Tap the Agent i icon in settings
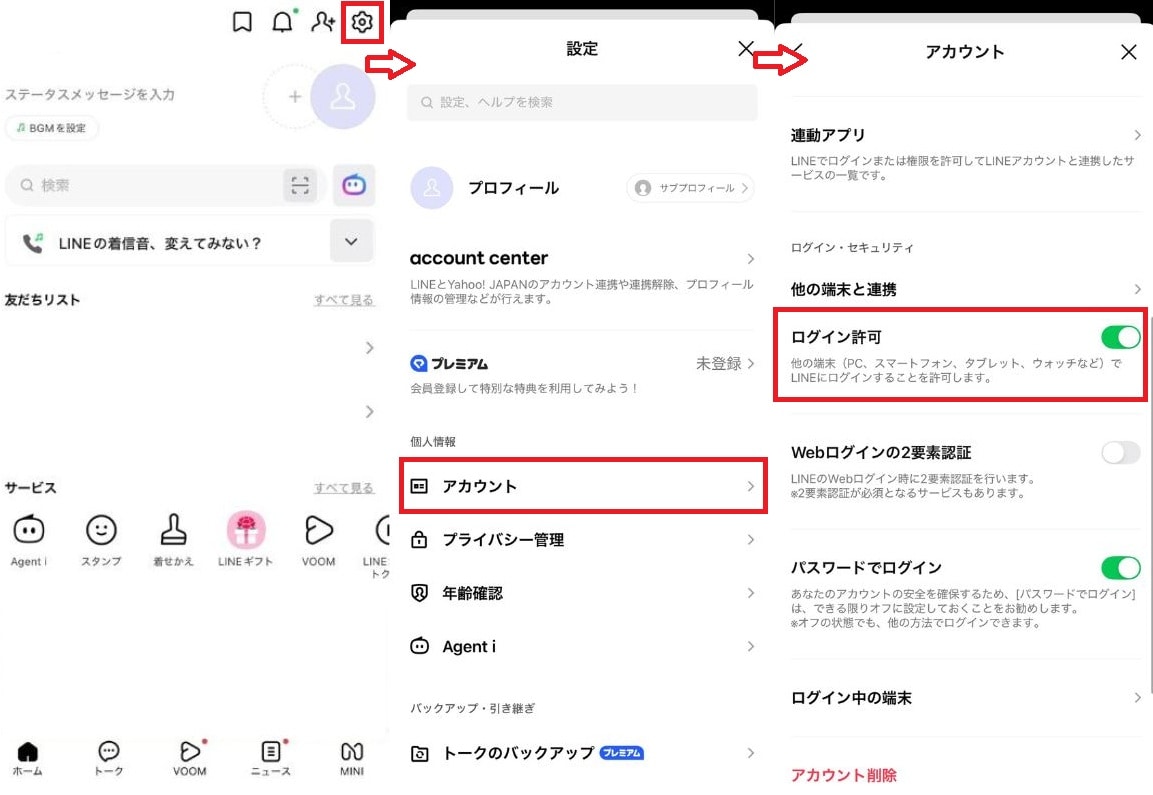 point(419,646)
